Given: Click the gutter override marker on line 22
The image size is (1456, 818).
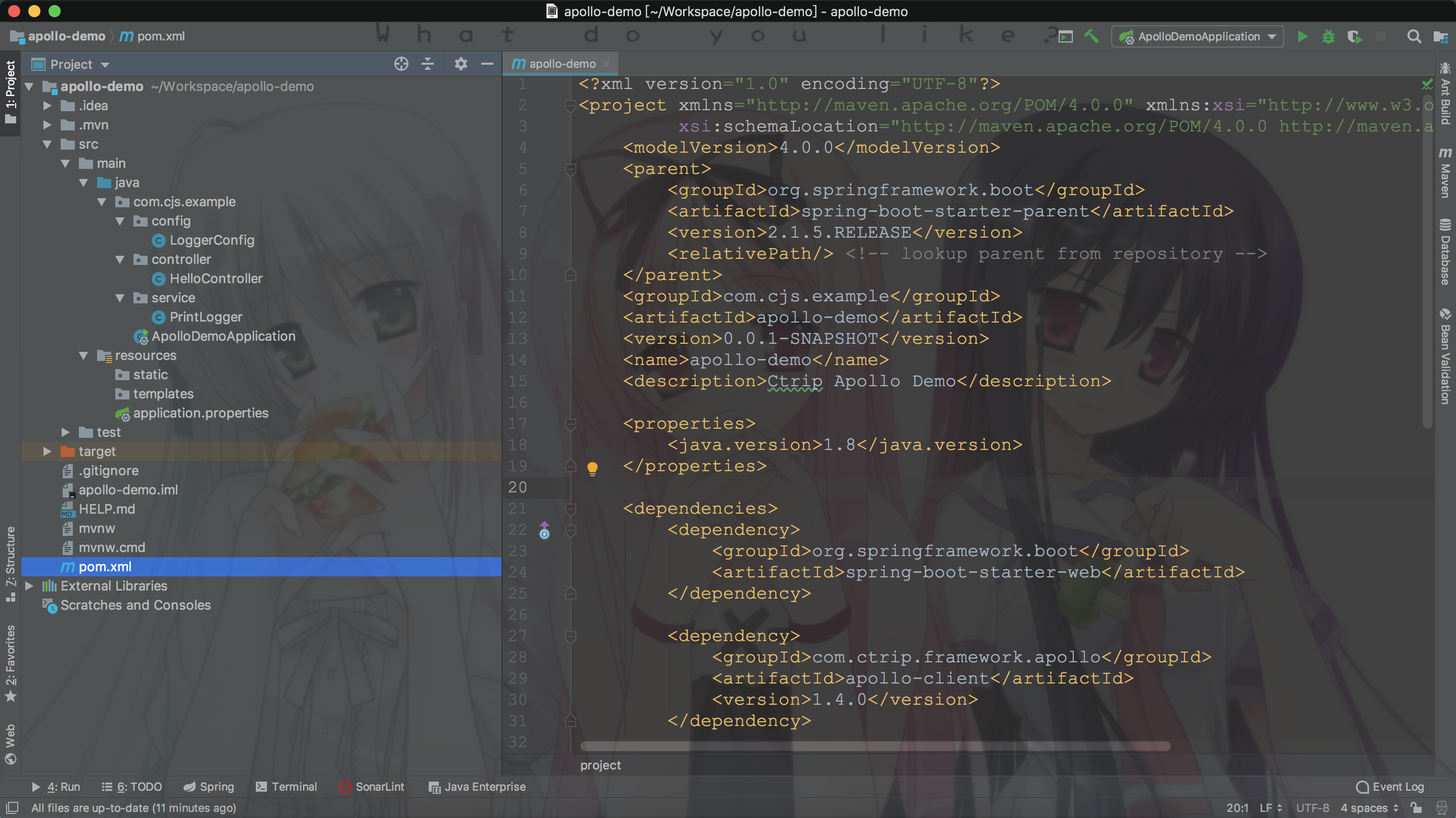Looking at the screenshot, I should (x=544, y=530).
